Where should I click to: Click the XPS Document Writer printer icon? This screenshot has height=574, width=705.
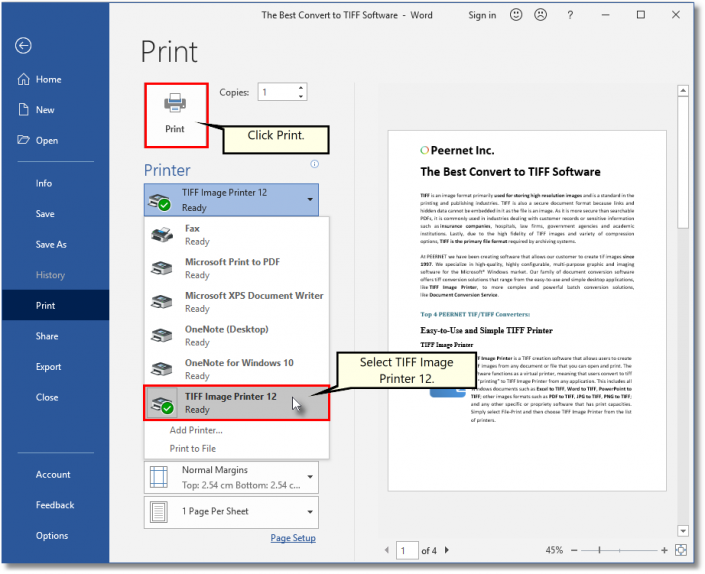coord(162,302)
